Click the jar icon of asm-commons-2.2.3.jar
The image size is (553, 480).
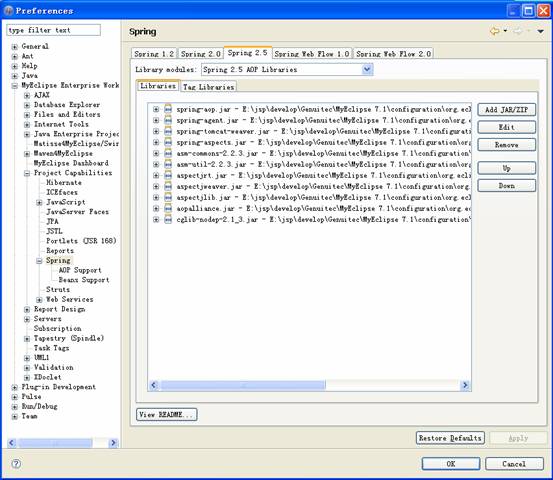pyautogui.click(x=168, y=153)
